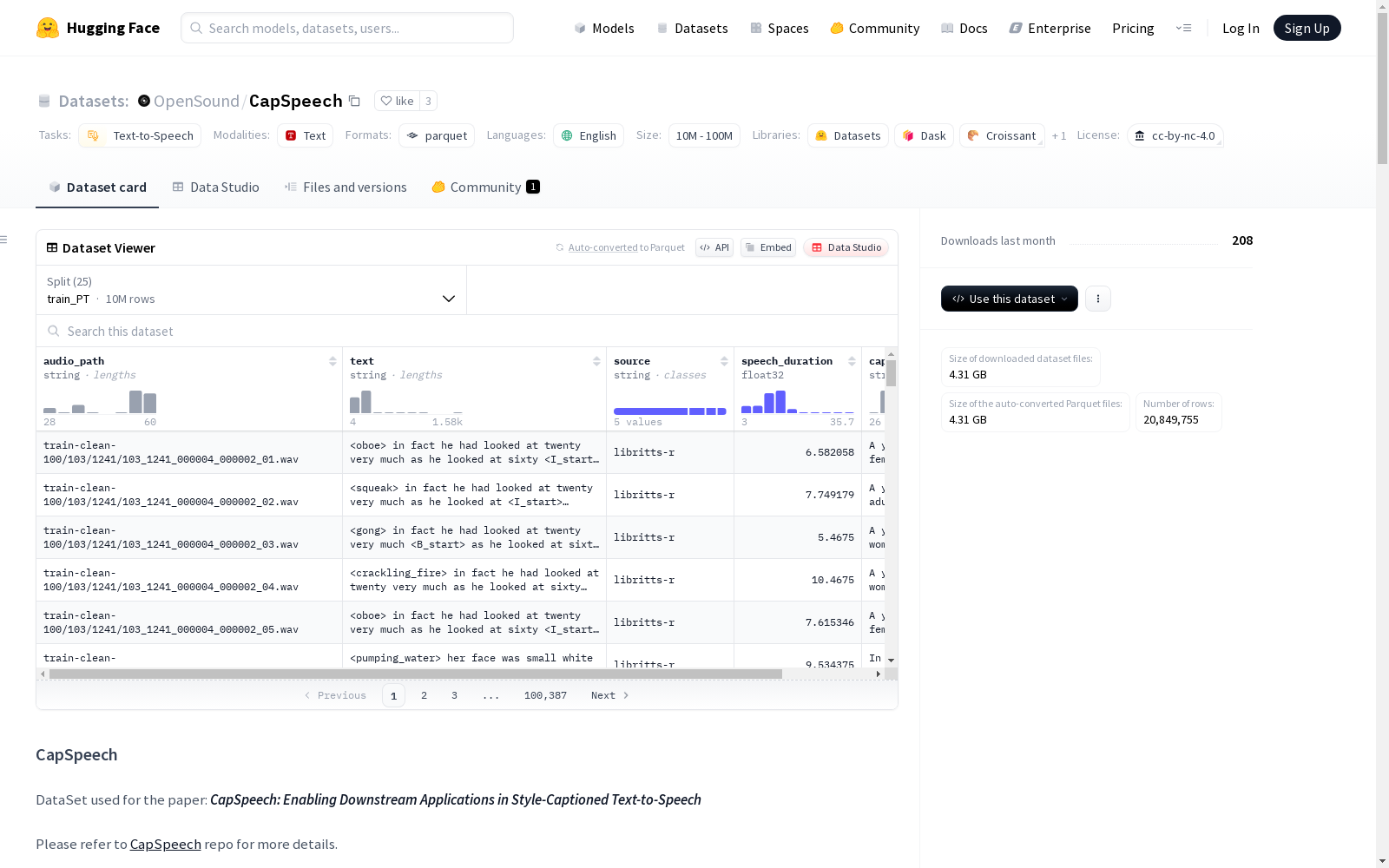Switch to the Dataset card tab
This screenshot has height=868, width=1389.
tap(97, 187)
